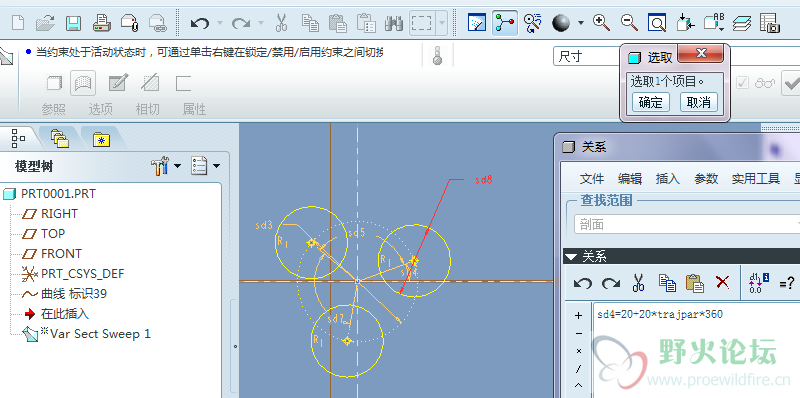The image size is (800, 398).
Task: Copy selection in main toolbar
Action: pyautogui.click(x=310, y=23)
